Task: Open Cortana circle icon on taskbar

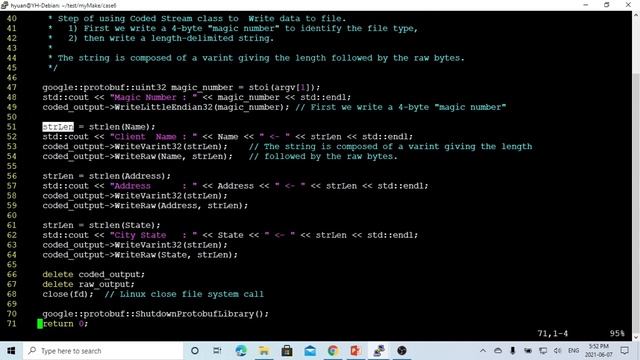Action: click(x=195, y=351)
